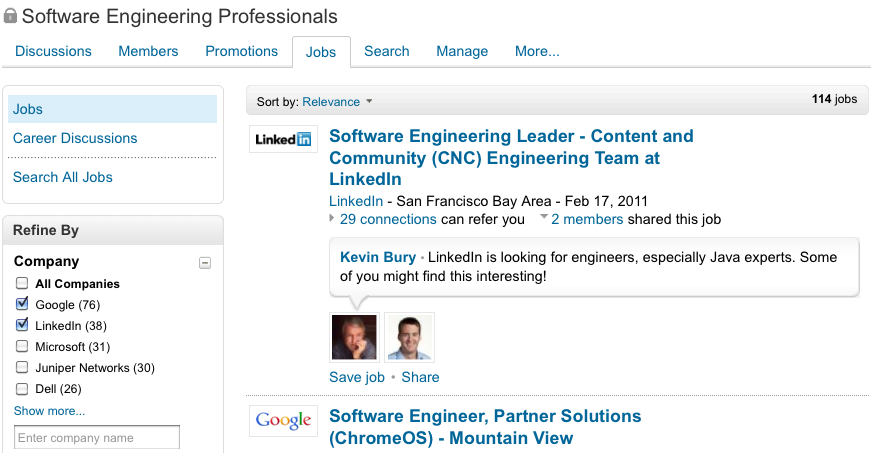This screenshot has width=871, height=453.
Task: Switch to the Discussions tab
Action: point(53,51)
